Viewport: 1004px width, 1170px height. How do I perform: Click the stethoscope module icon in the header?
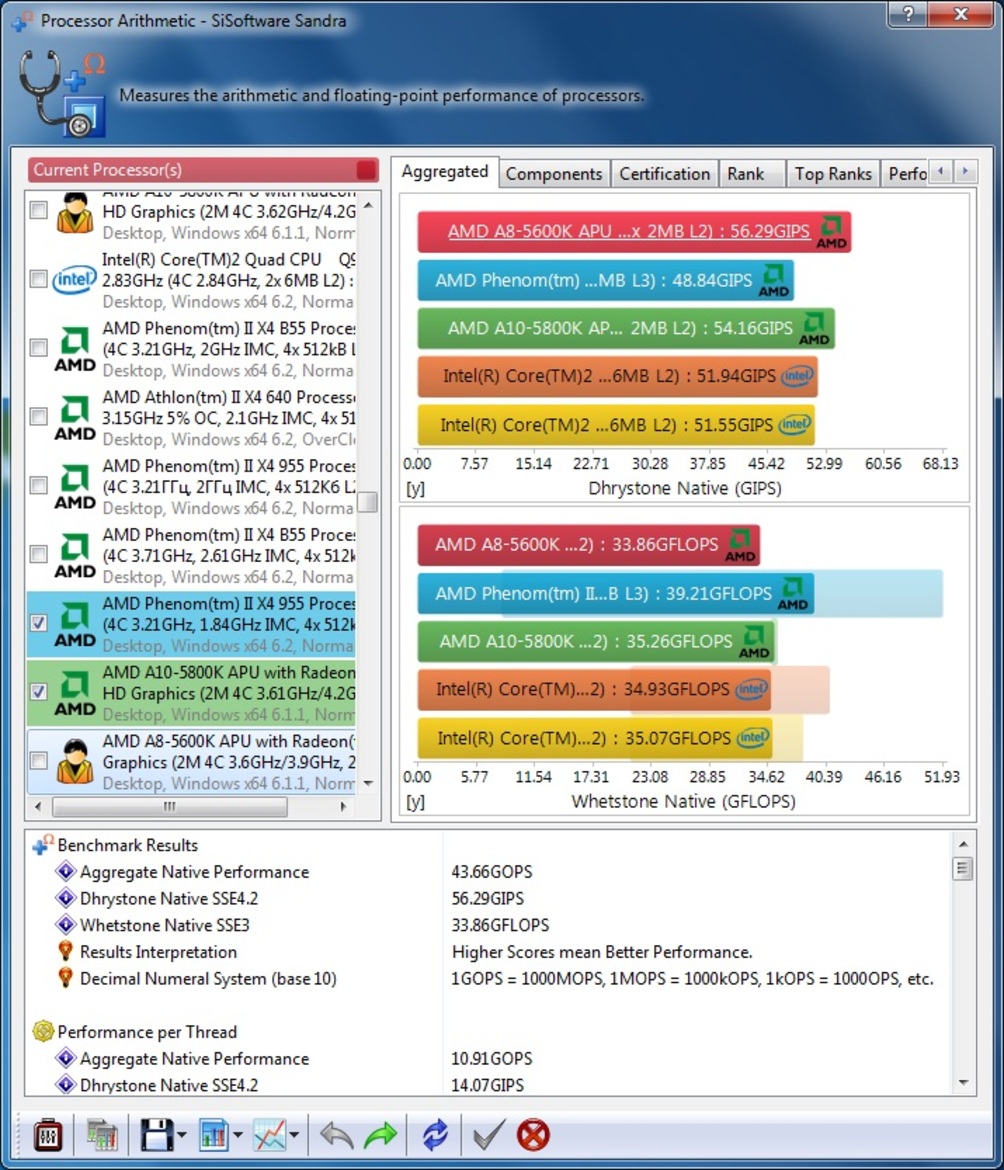[62, 94]
